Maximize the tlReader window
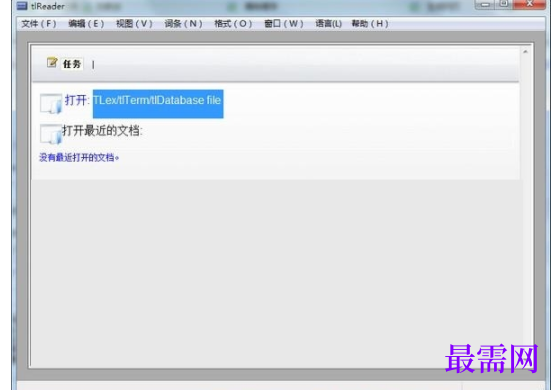Screen dimensions: 557x390 (504, 4)
